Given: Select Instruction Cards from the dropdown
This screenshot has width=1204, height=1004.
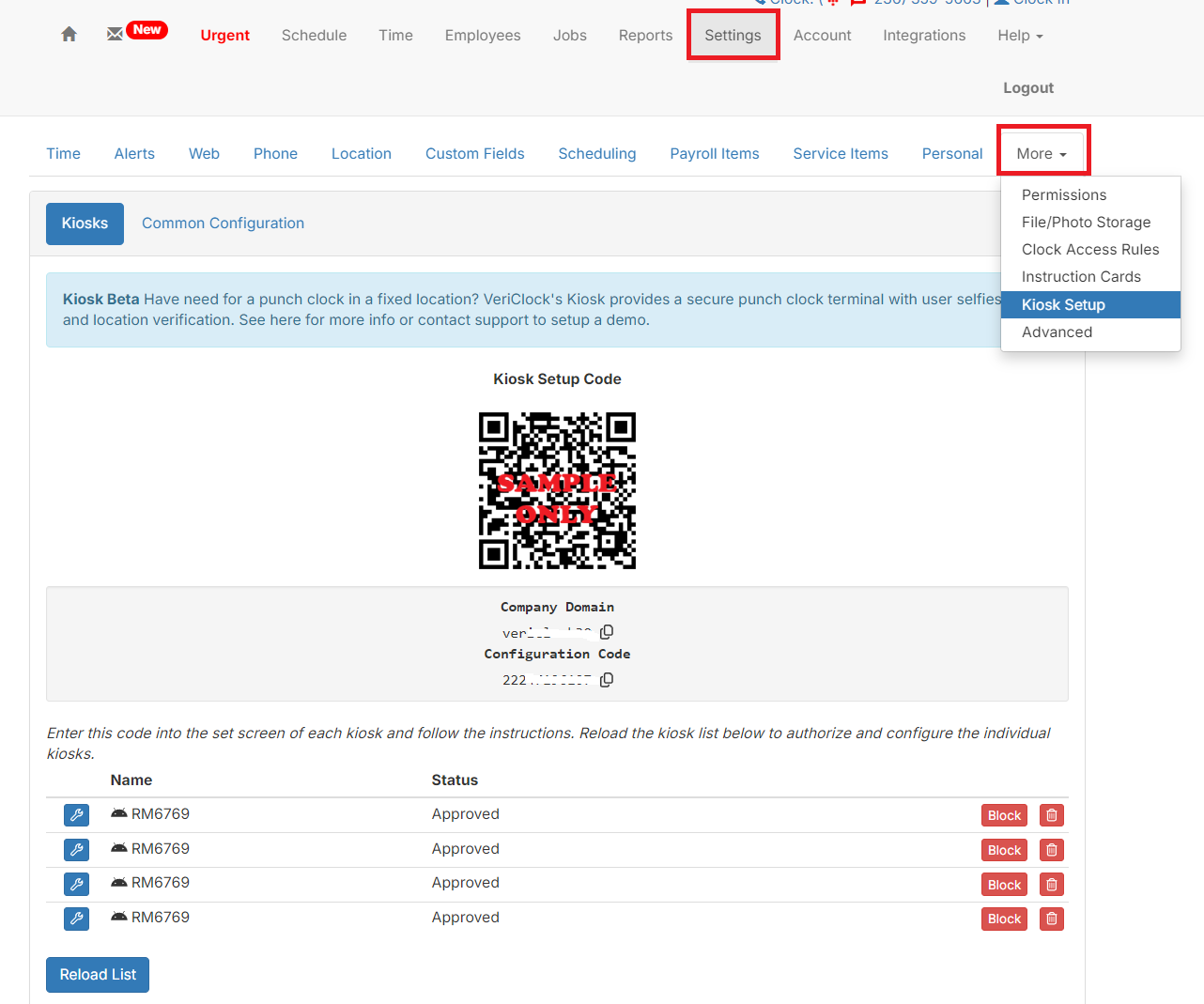Looking at the screenshot, I should [1090, 277].
